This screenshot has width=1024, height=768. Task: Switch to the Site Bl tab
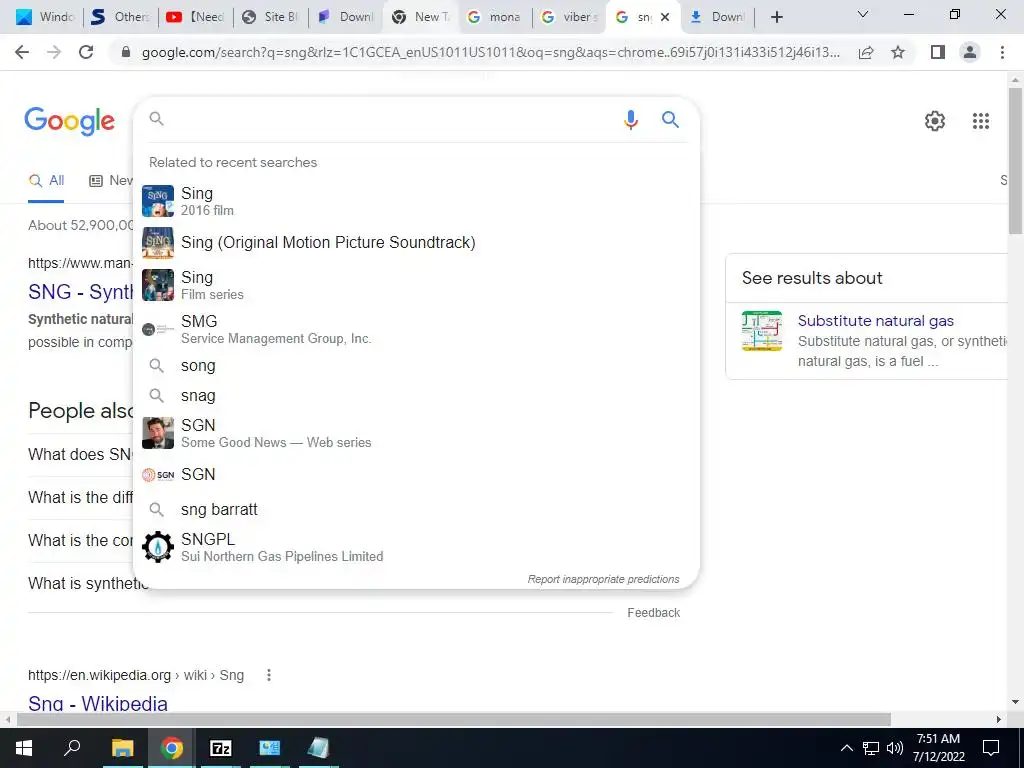coord(270,18)
